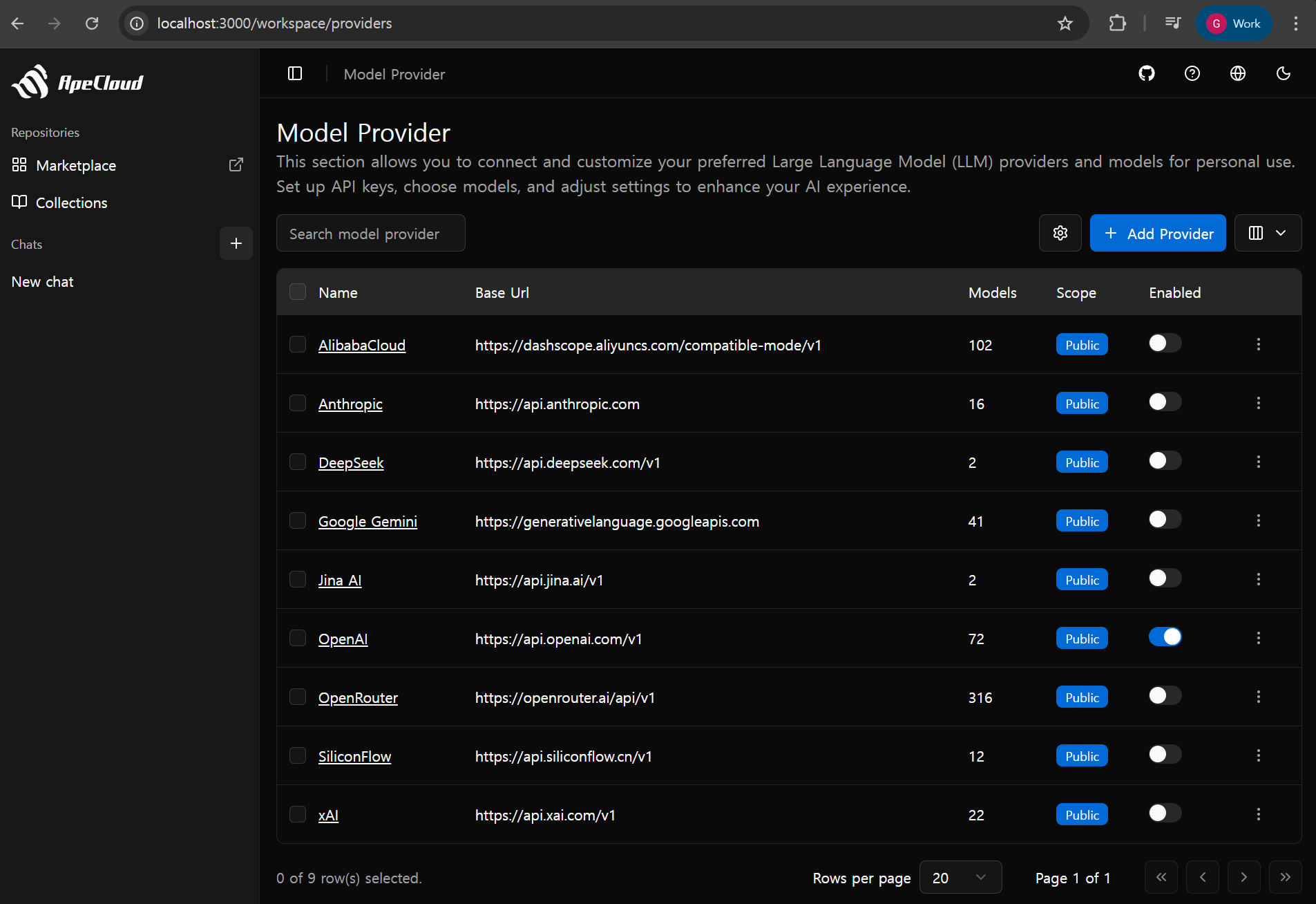The height and width of the screenshot is (904, 1316).
Task: Enable the SiliconFlow provider switch
Action: coord(1165,755)
